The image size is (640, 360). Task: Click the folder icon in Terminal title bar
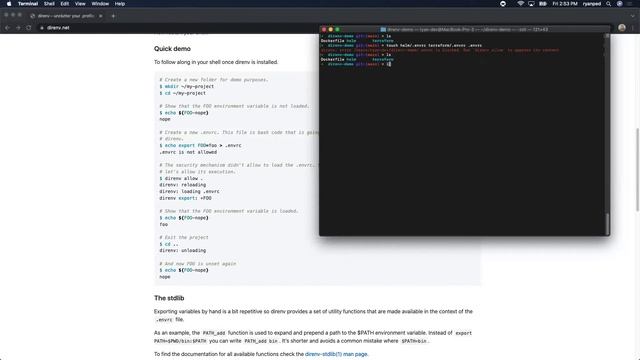click(x=383, y=29)
